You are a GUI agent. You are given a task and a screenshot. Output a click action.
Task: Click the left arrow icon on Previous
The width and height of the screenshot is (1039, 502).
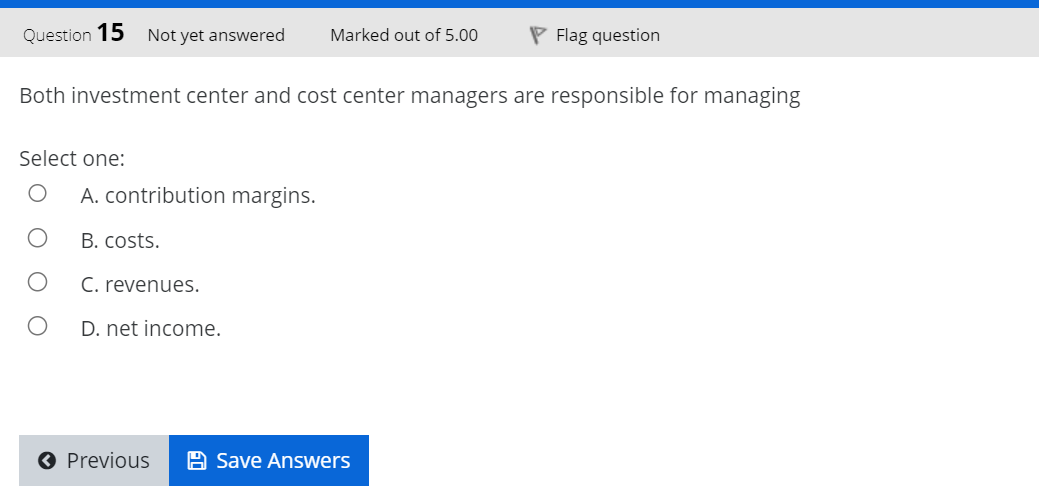[x=46, y=460]
